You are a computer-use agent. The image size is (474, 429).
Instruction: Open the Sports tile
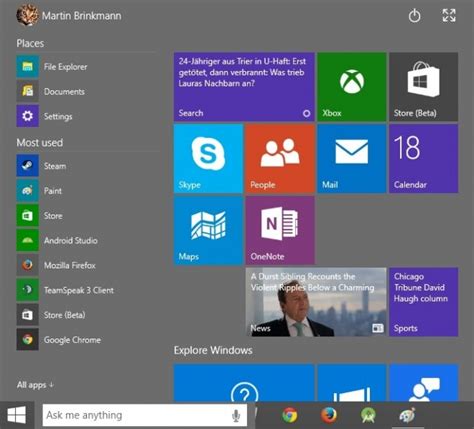(x=424, y=302)
